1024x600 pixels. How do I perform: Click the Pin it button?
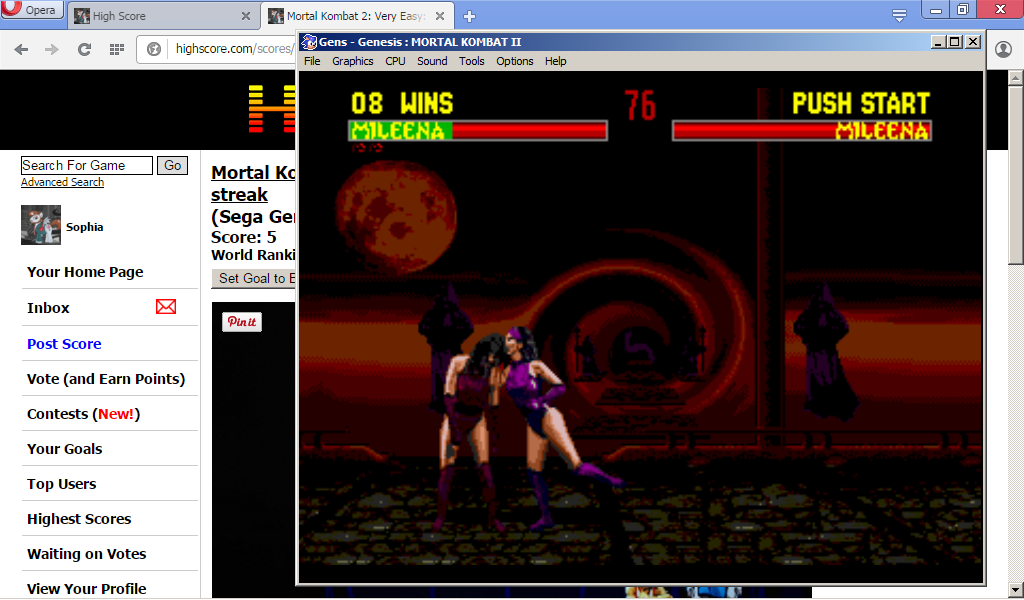241,322
